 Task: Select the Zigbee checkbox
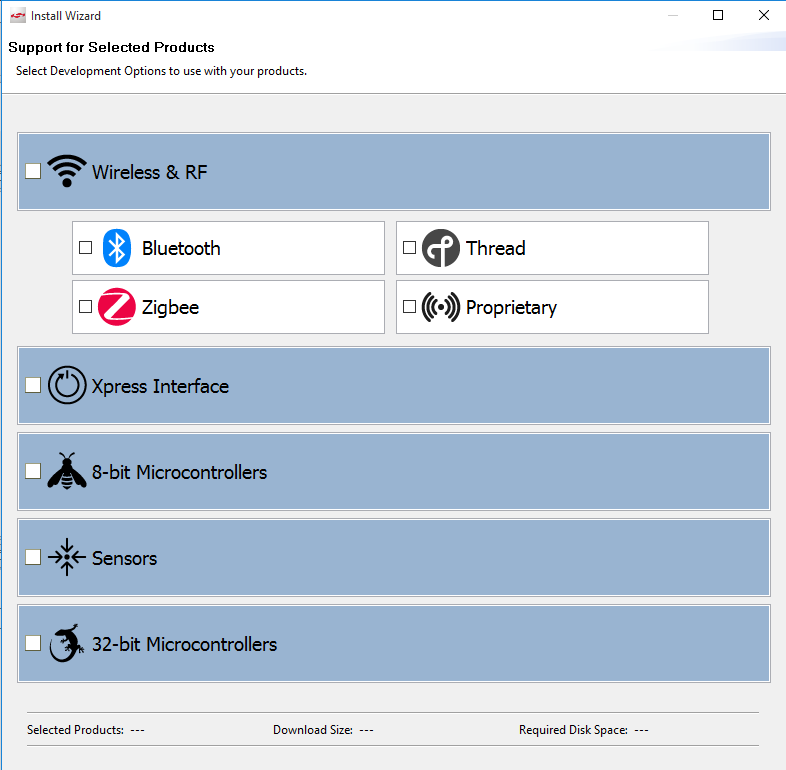(x=86, y=306)
